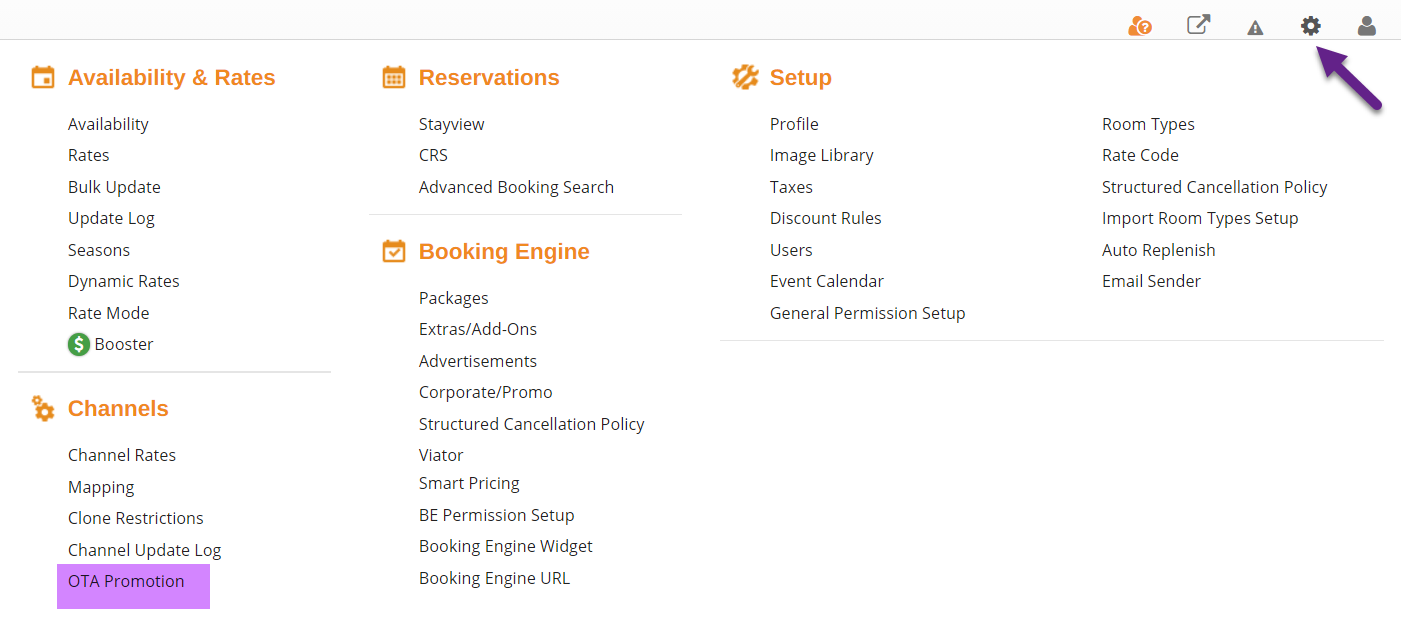Open the settings gear icon

pyautogui.click(x=1310, y=26)
